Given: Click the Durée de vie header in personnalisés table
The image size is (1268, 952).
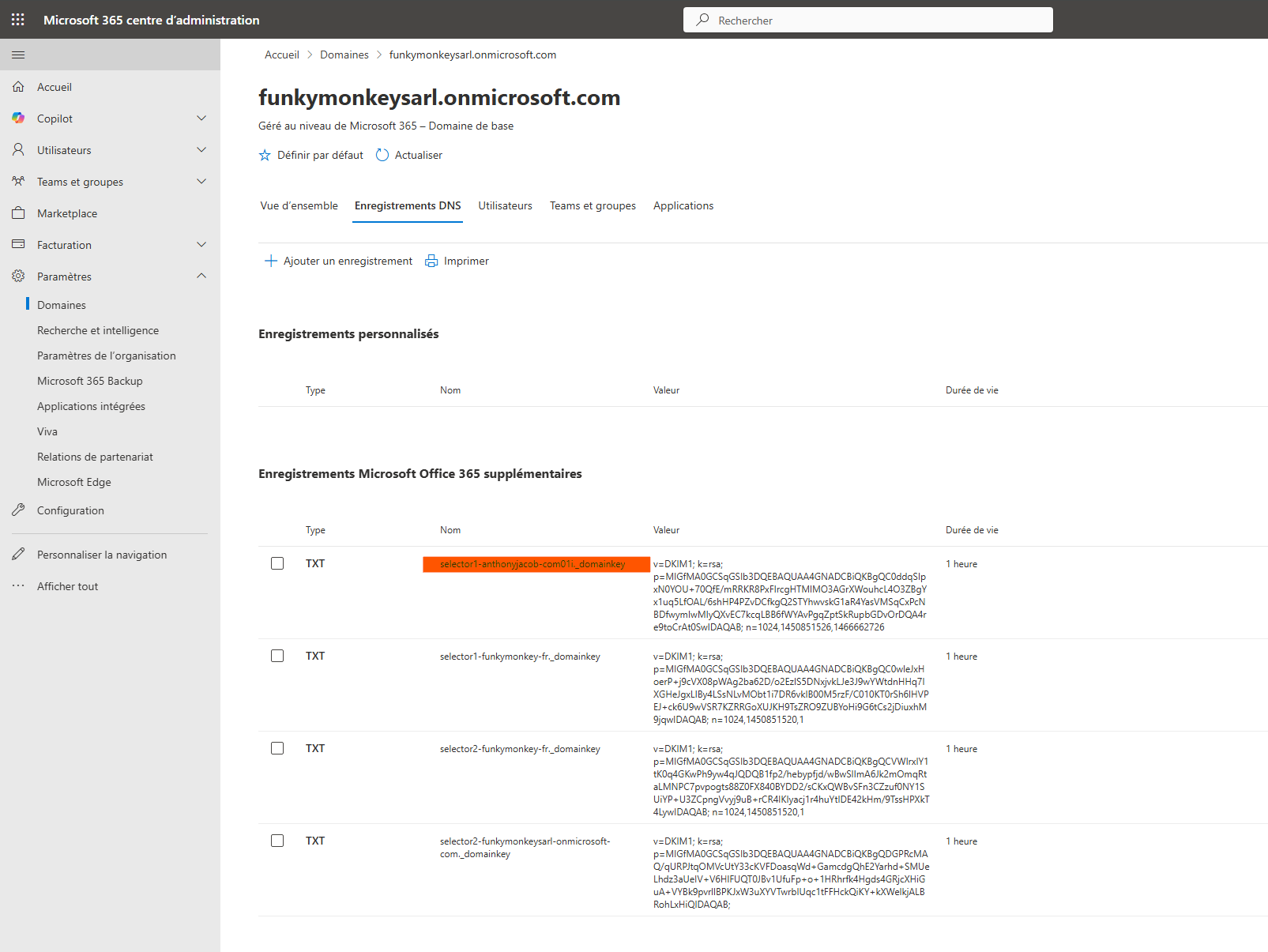Looking at the screenshot, I should pos(972,390).
